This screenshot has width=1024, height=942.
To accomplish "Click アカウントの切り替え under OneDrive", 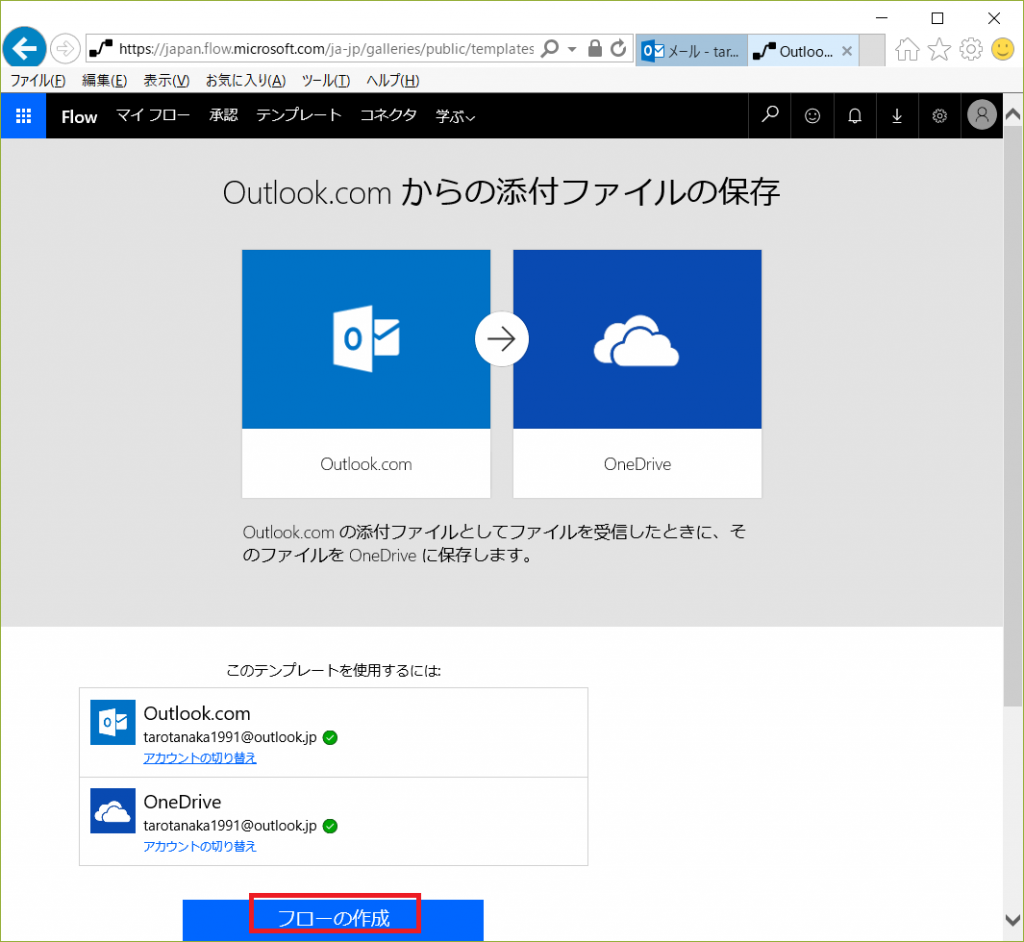I will click(x=200, y=846).
